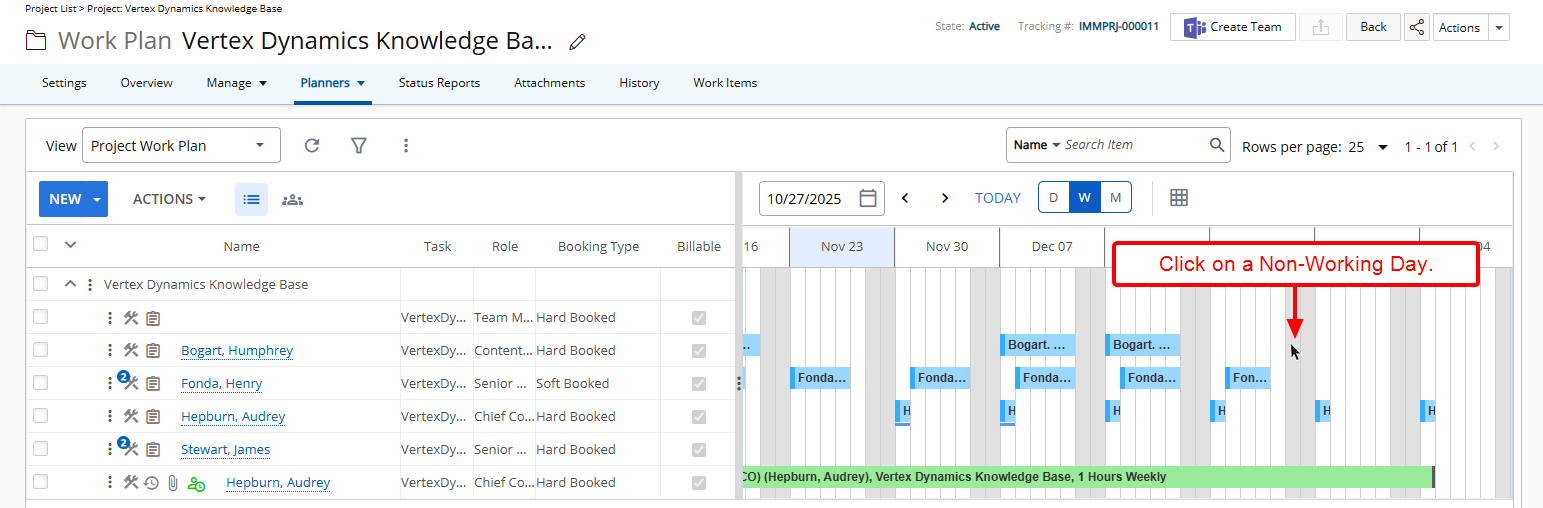Viewport: 1543px width, 508px height.
Task: Open the Stewart, James link
Action: pos(225,449)
